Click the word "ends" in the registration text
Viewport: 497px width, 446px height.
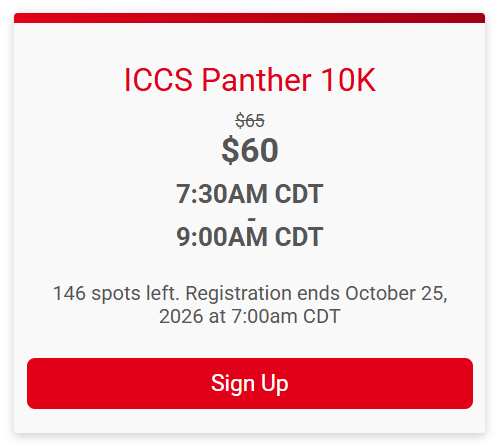click(318, 294)
